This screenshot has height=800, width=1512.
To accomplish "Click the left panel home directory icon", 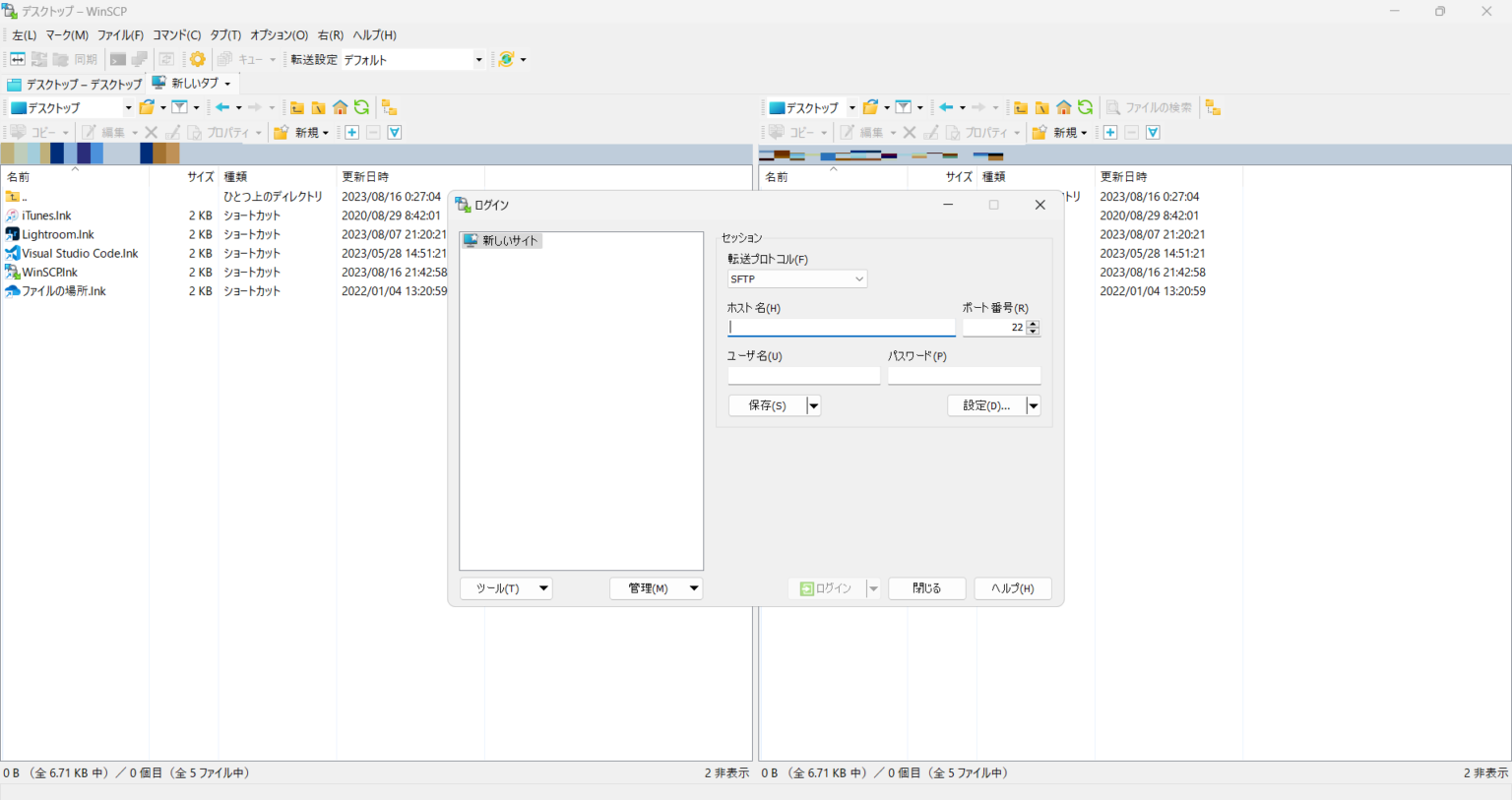I will coord(341,108).
